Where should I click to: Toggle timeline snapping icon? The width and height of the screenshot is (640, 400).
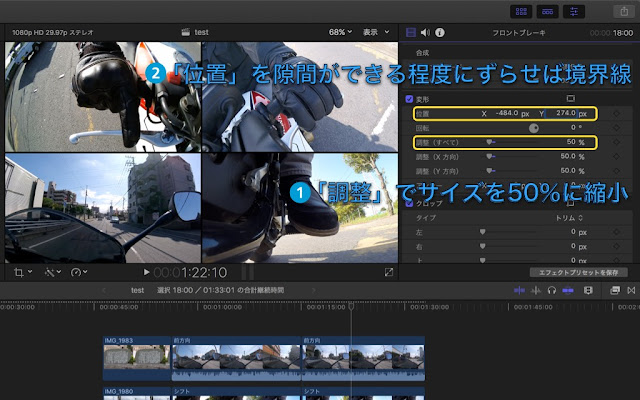[x=568, y=290]
